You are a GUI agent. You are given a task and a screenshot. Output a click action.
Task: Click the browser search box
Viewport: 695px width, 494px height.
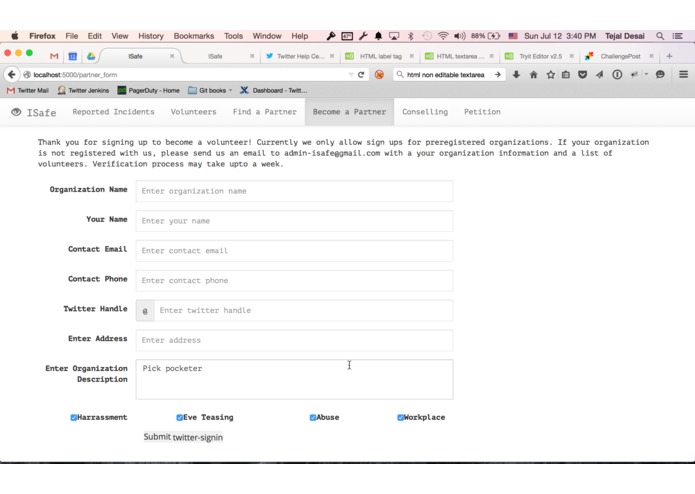click(445, 74)
